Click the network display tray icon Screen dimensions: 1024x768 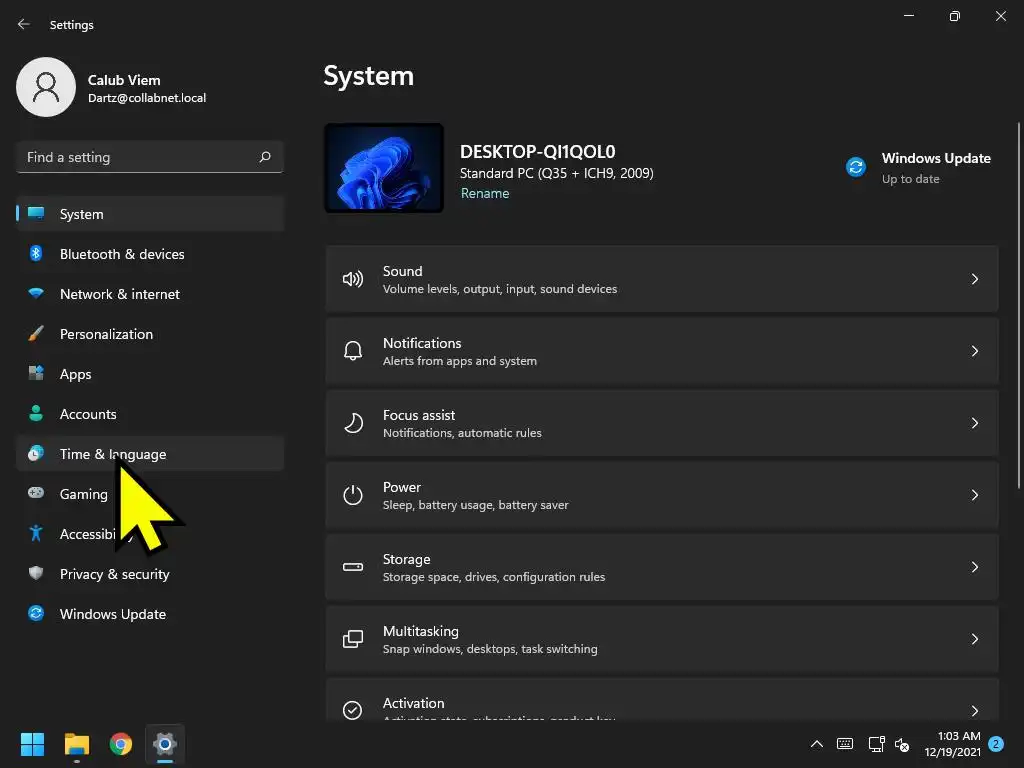coord(876,744)
